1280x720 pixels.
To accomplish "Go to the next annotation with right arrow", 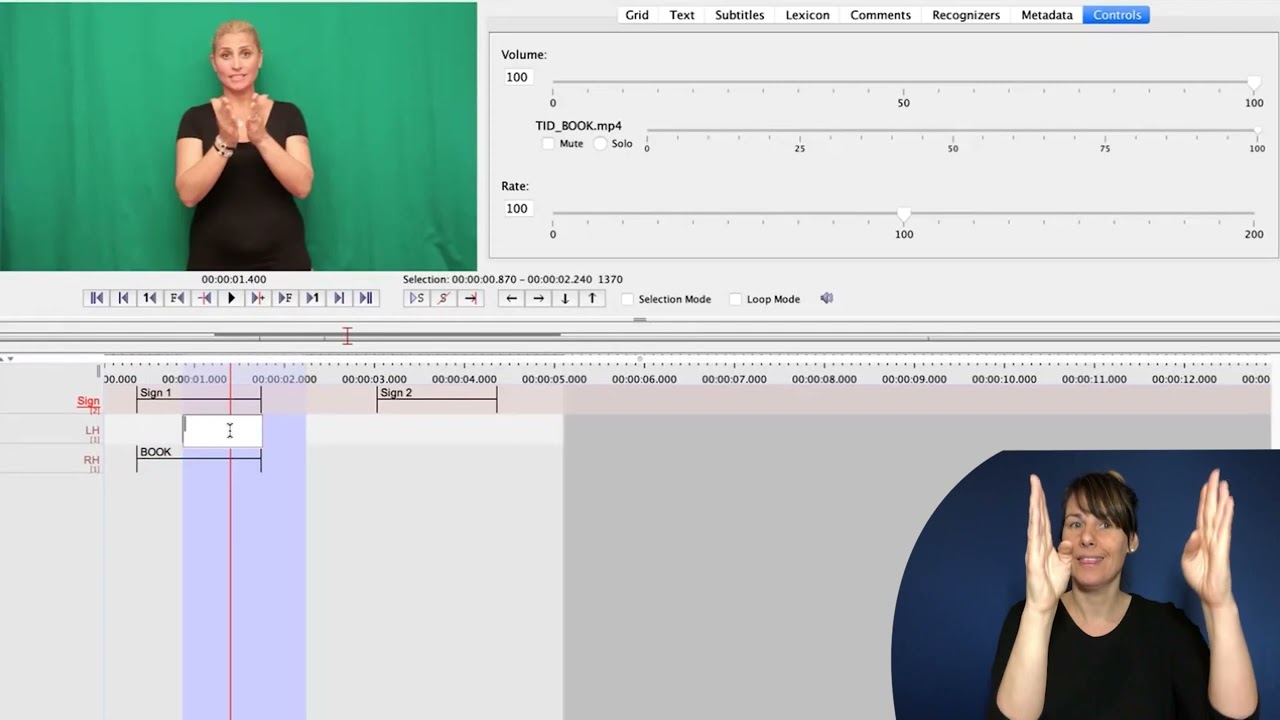I will click(539, 298).
